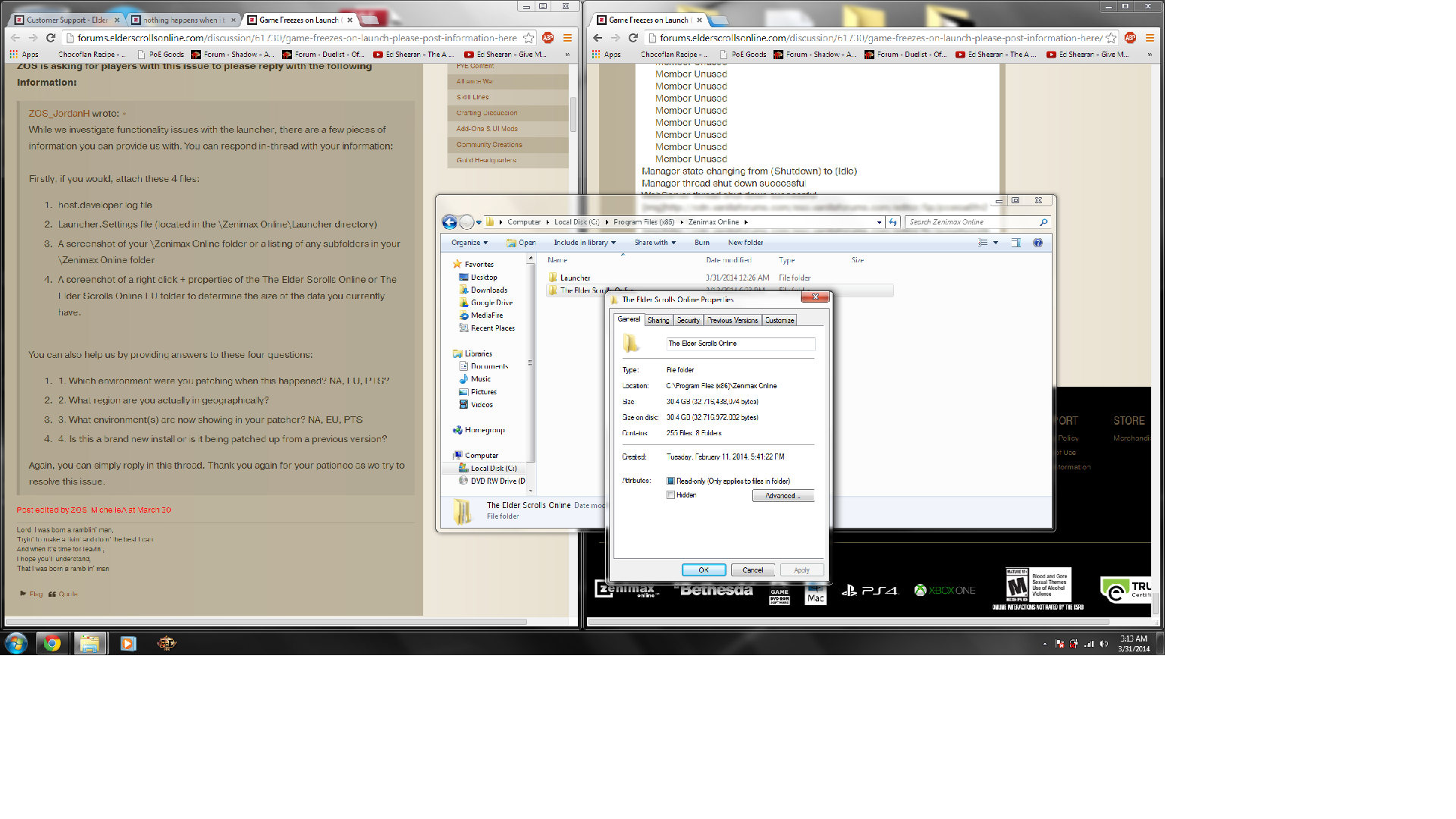Show system tray hidden icons arrow
1456x819 pixels.
1045,644
